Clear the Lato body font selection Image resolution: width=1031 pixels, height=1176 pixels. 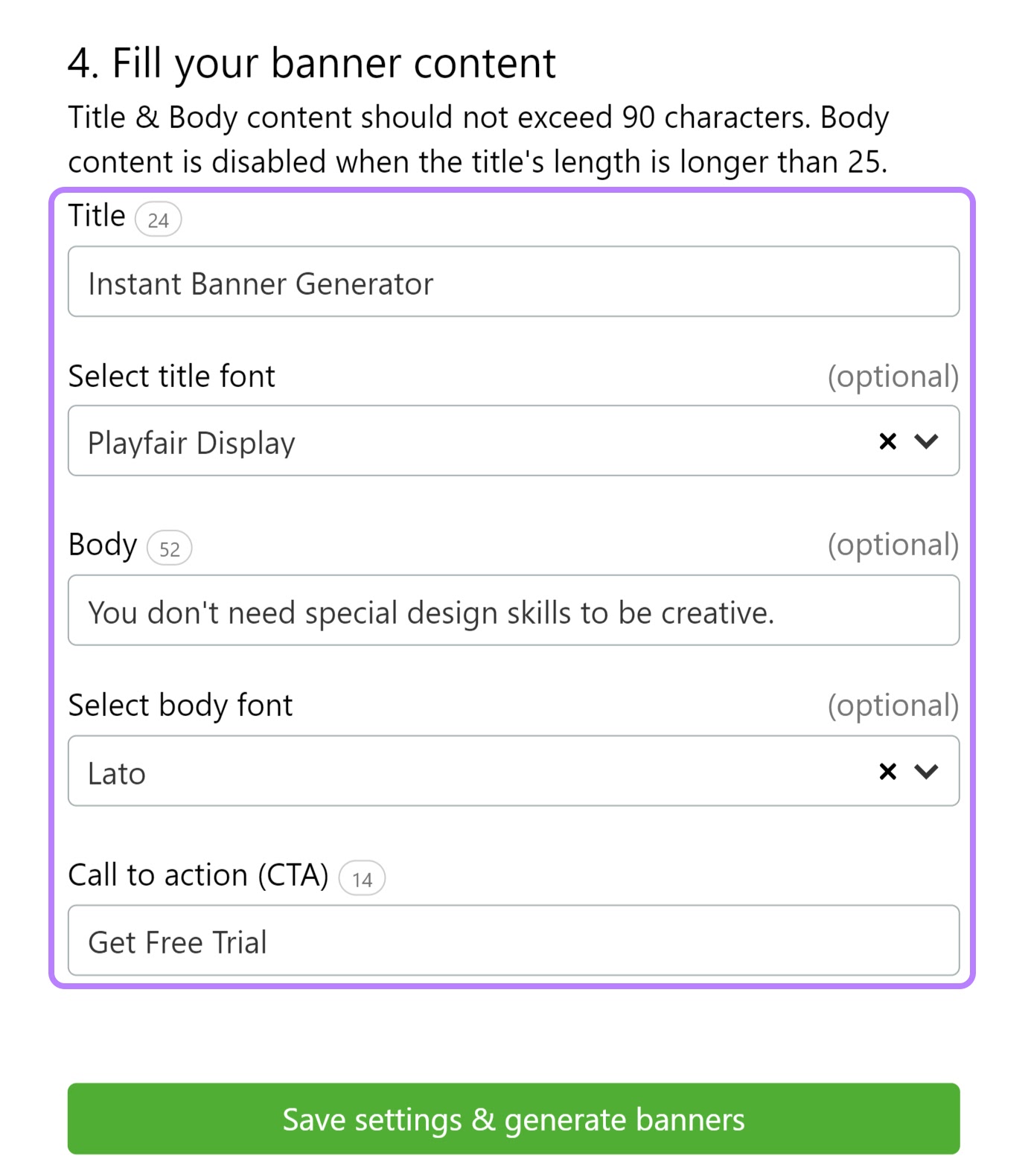point(887,771)
